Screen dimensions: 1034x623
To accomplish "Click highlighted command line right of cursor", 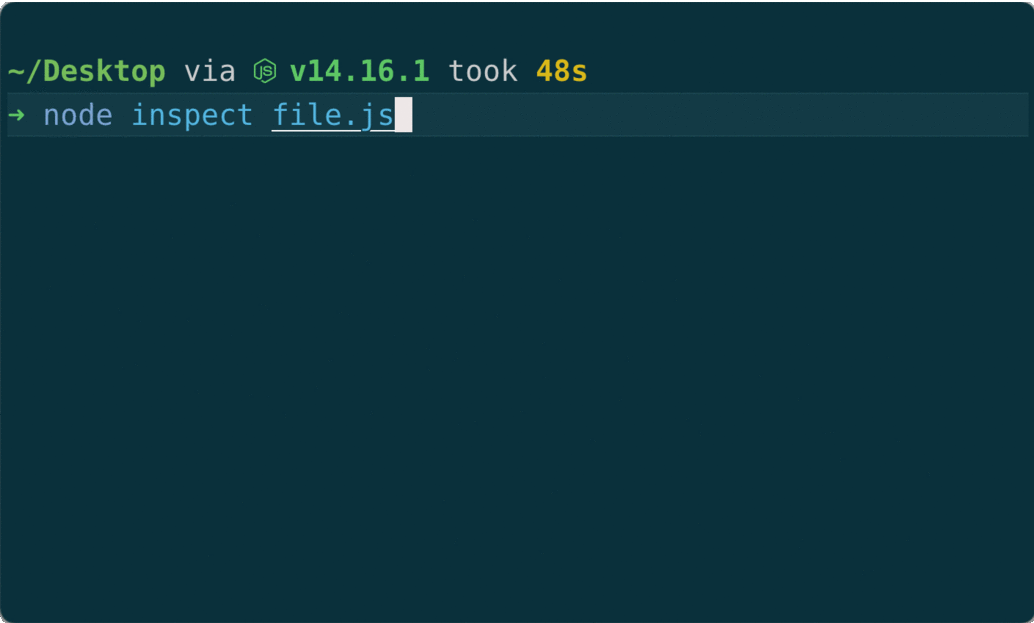I will click(700, 115).
